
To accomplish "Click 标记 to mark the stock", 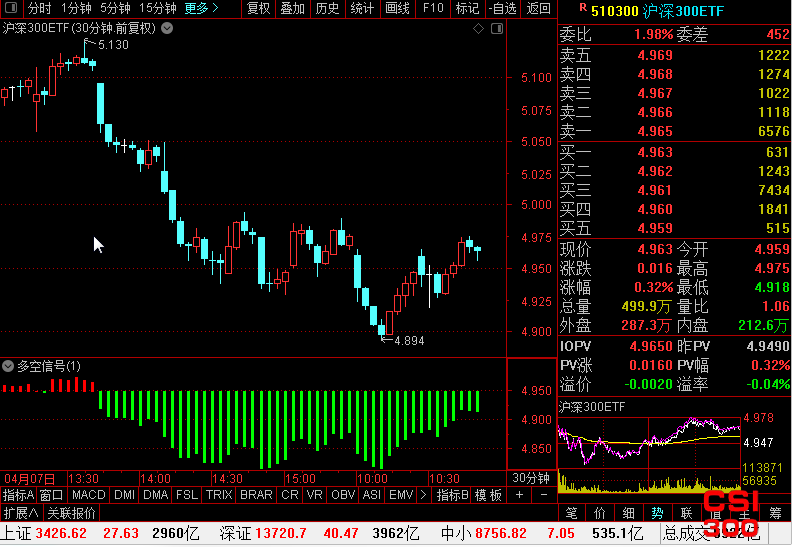I will pyautogui.click(x=467, y=8).
